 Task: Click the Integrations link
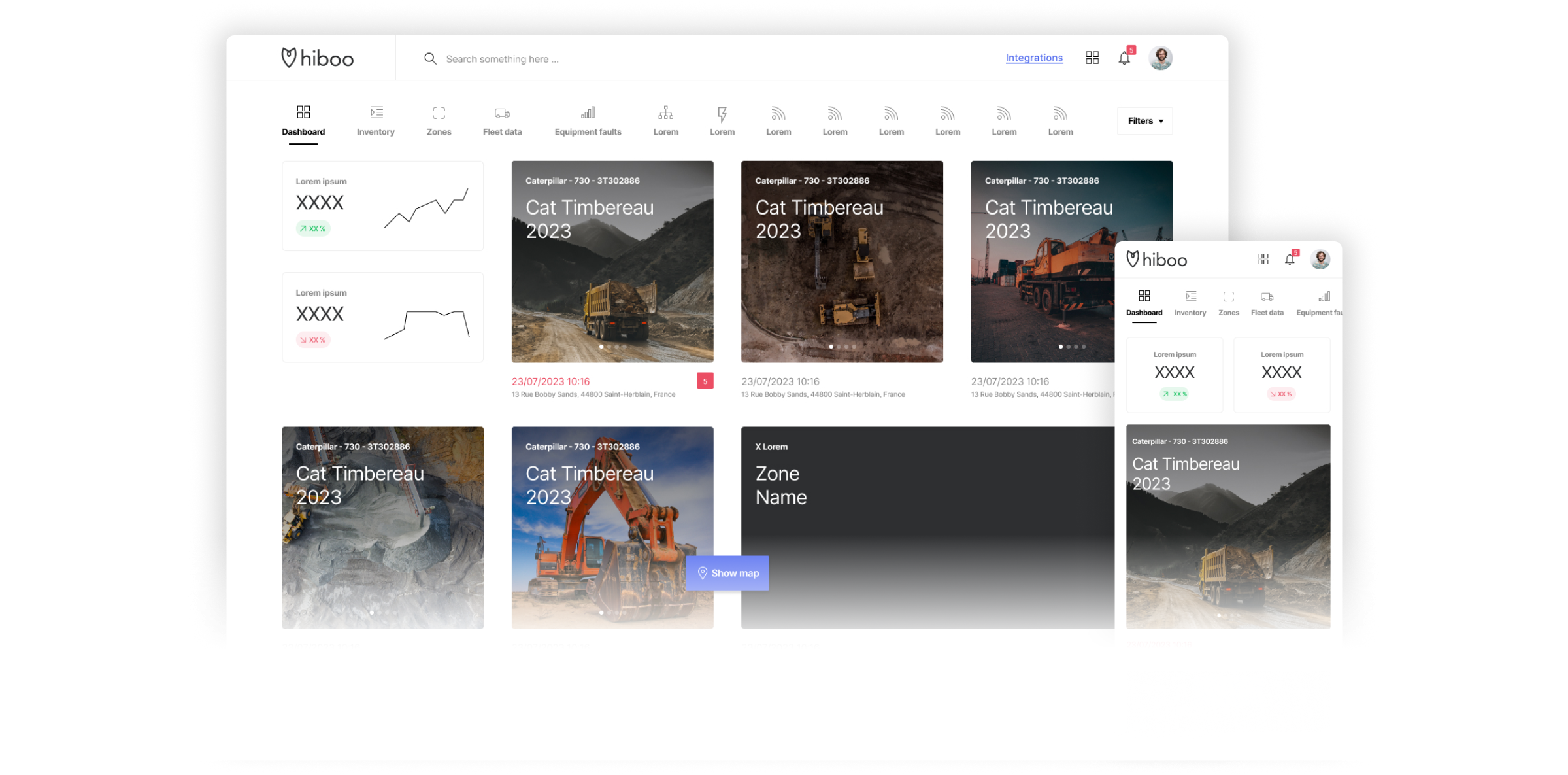pos(1034,58)
